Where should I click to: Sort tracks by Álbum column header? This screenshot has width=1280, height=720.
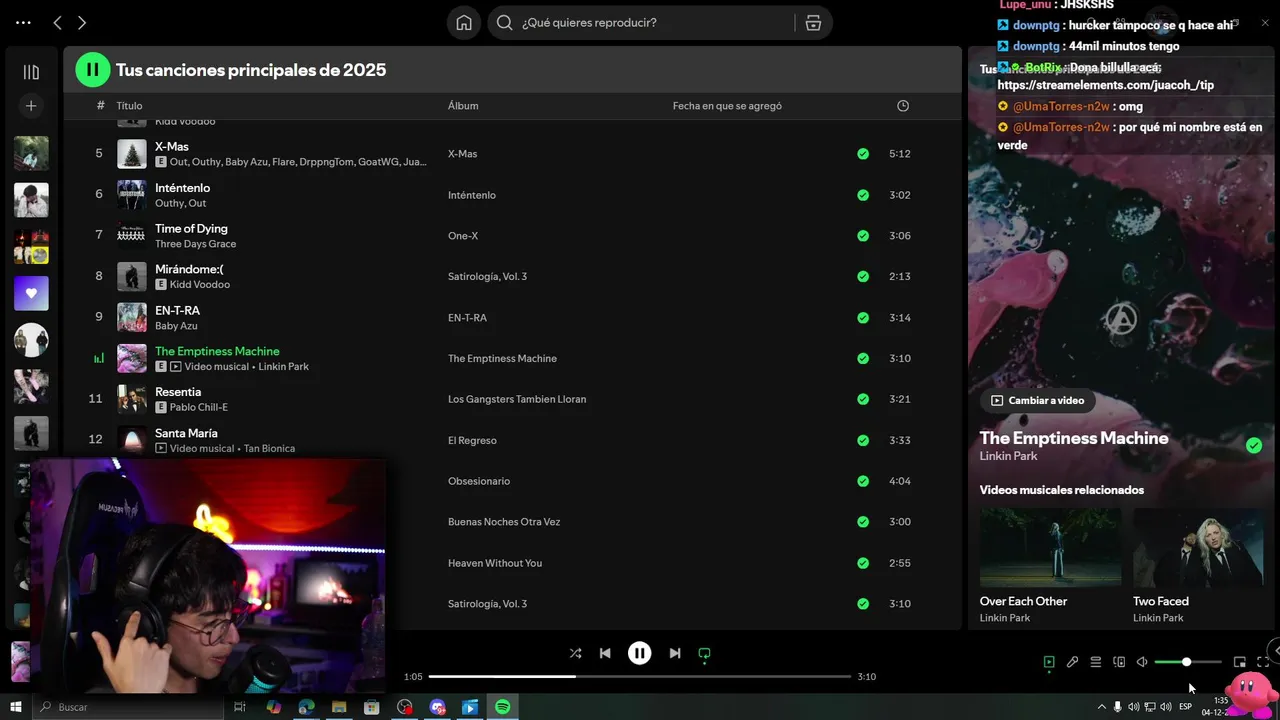463,106
